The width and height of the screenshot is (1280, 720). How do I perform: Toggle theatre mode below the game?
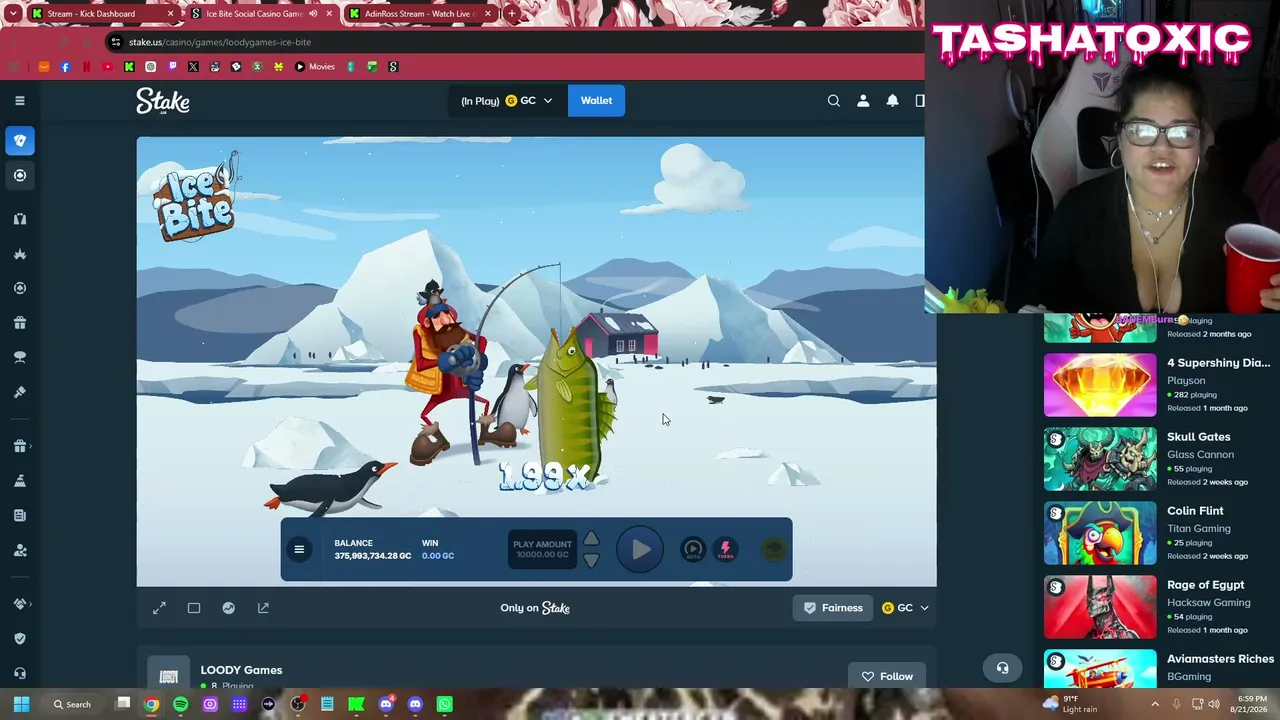point(194,608)
